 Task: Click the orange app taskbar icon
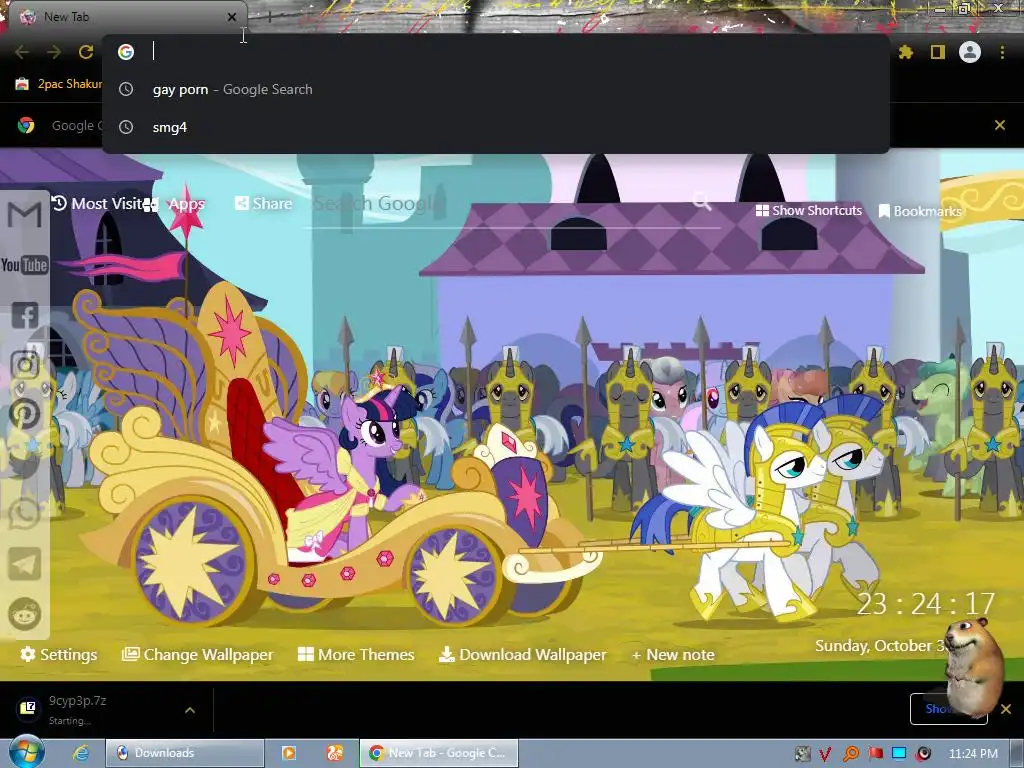pyautogui.click(x=334, y=753)
